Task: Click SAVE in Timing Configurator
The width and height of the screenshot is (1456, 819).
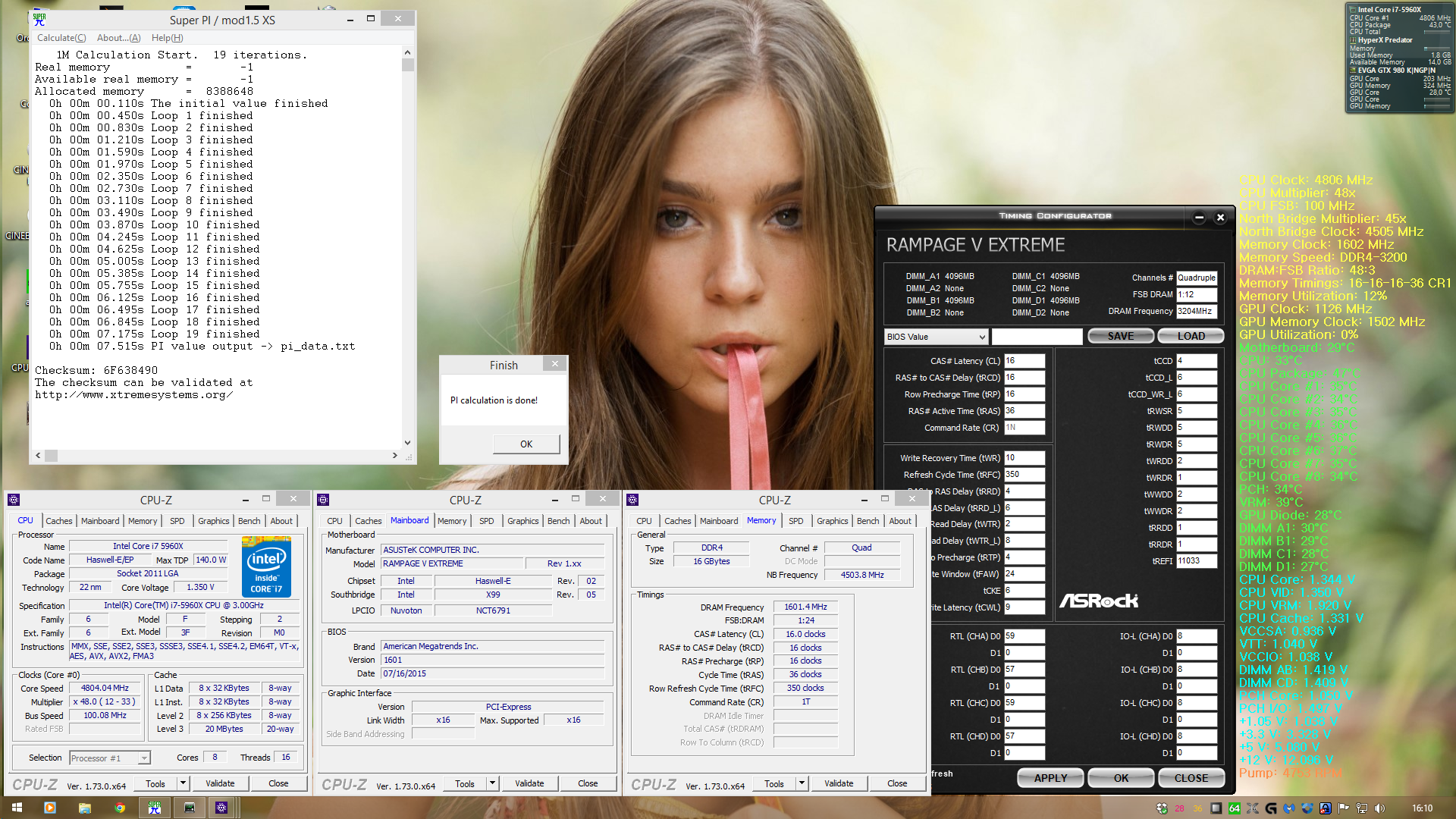Action: coord(1121,336)
